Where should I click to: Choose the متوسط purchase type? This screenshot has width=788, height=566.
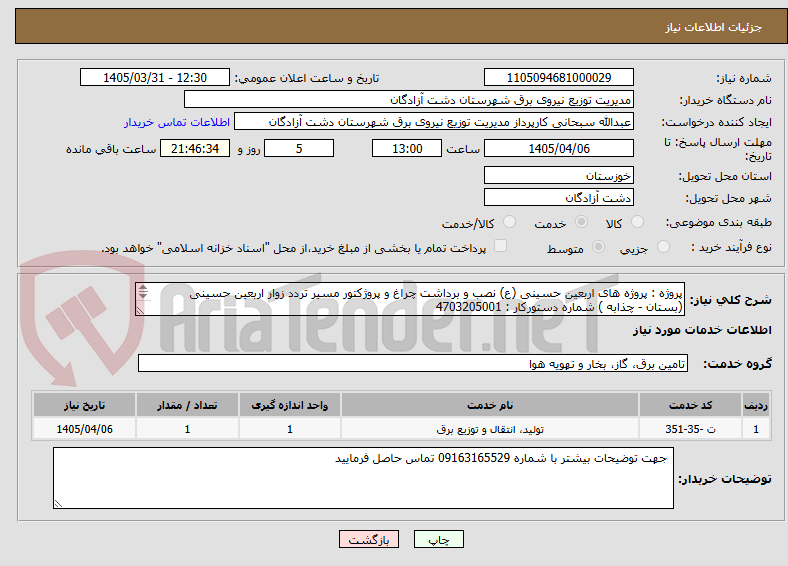[x=598, y=246]
